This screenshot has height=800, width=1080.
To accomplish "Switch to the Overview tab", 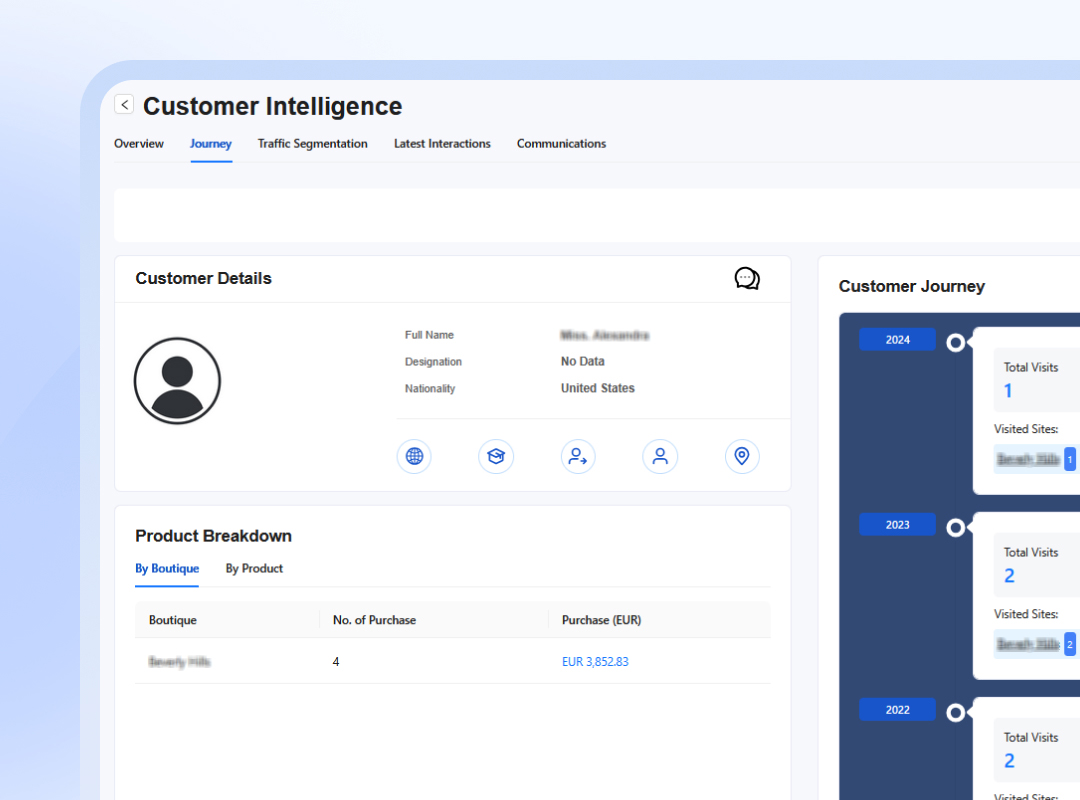I will pyautogui.click(x=138, y=143).
